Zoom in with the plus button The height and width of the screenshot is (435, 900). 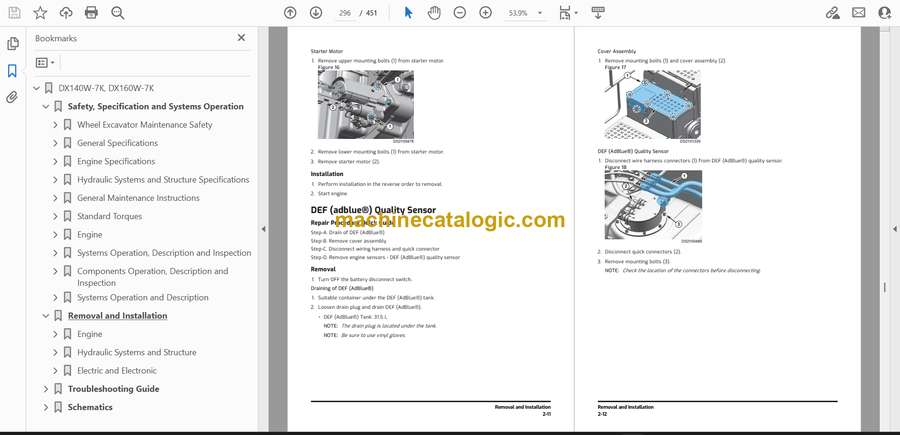486,13
